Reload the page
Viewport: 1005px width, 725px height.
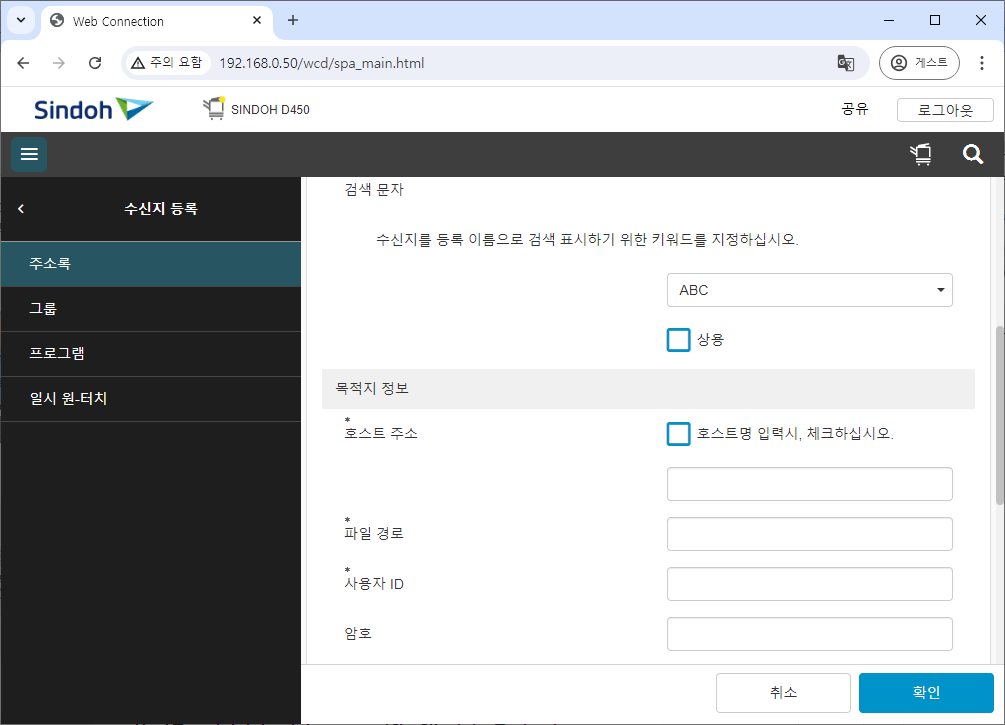point(95,63)
